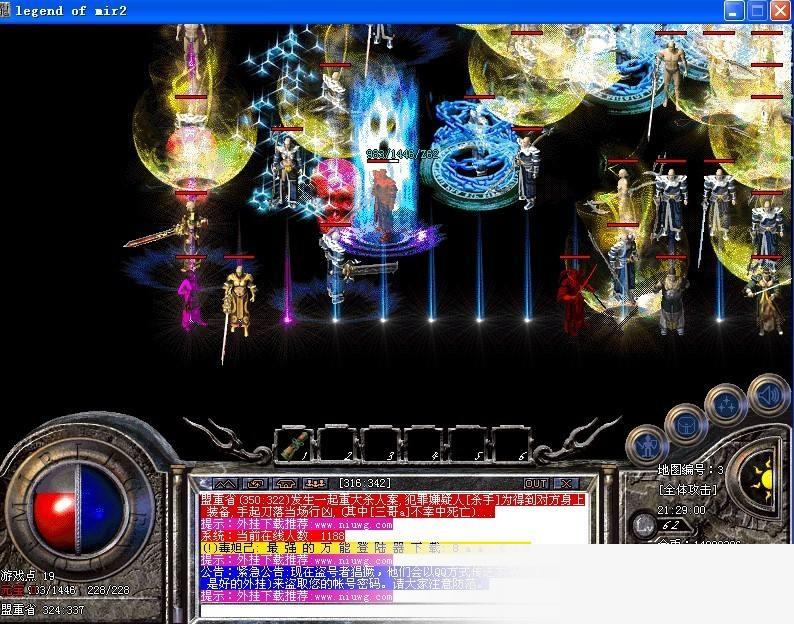Click the 地图编号 map number text
The height and width of the screenshot is (624, 794).
click(x=691, y=470)
